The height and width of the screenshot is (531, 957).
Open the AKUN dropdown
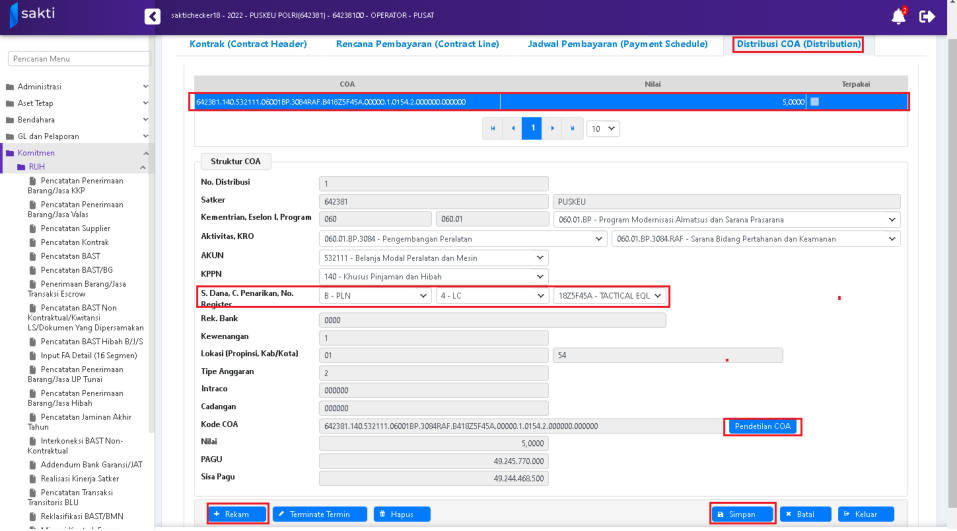coord(433,258)
